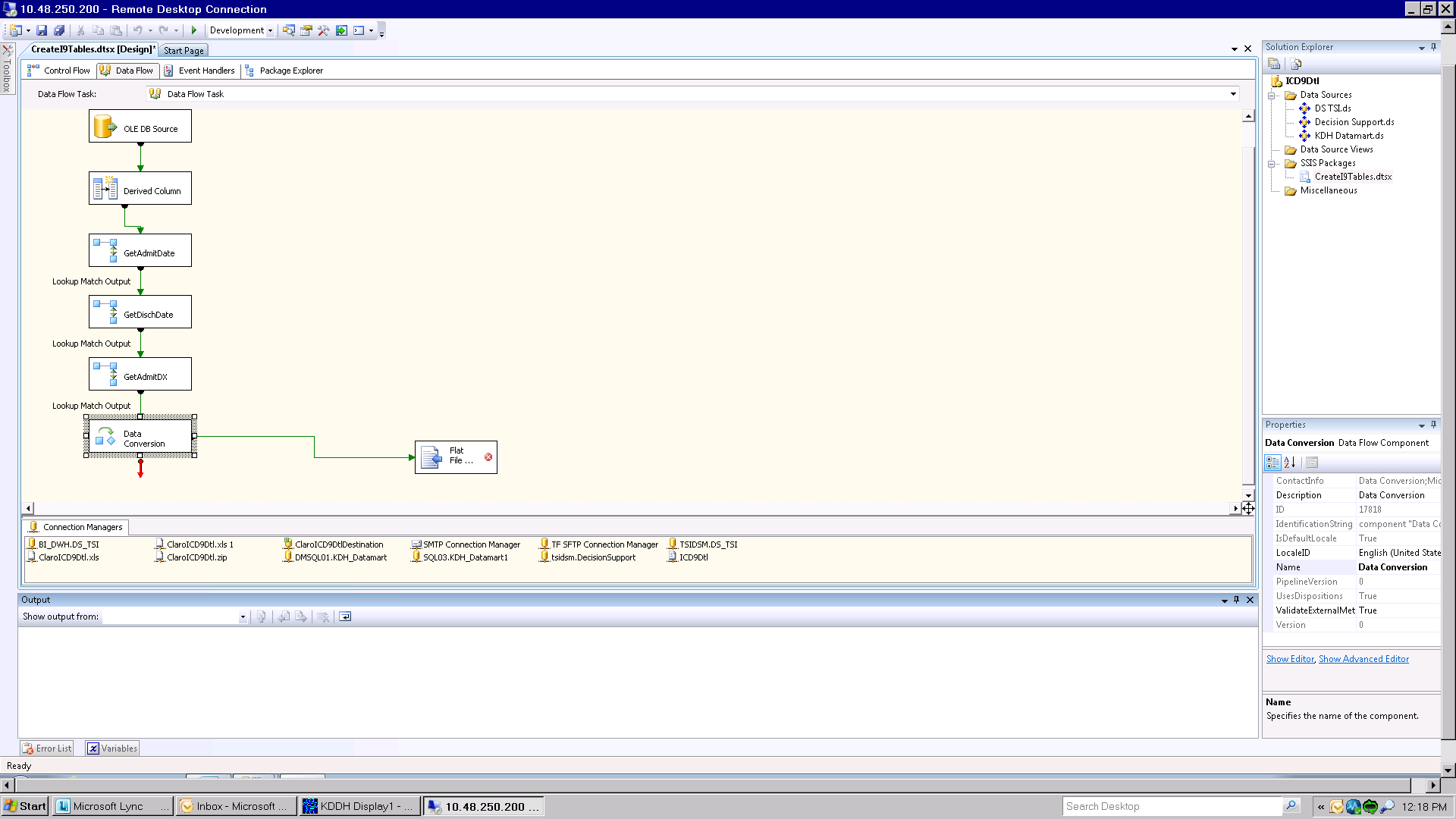
Task: Toggle auto-hide pin on Solution Explorer
Action: point(1433,47)
